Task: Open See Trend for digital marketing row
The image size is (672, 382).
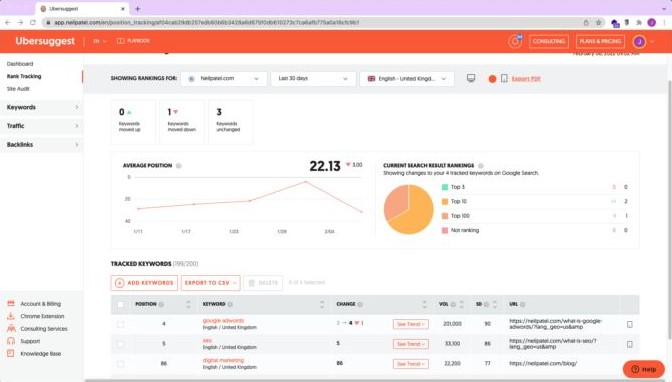Action: click(411, 364)
